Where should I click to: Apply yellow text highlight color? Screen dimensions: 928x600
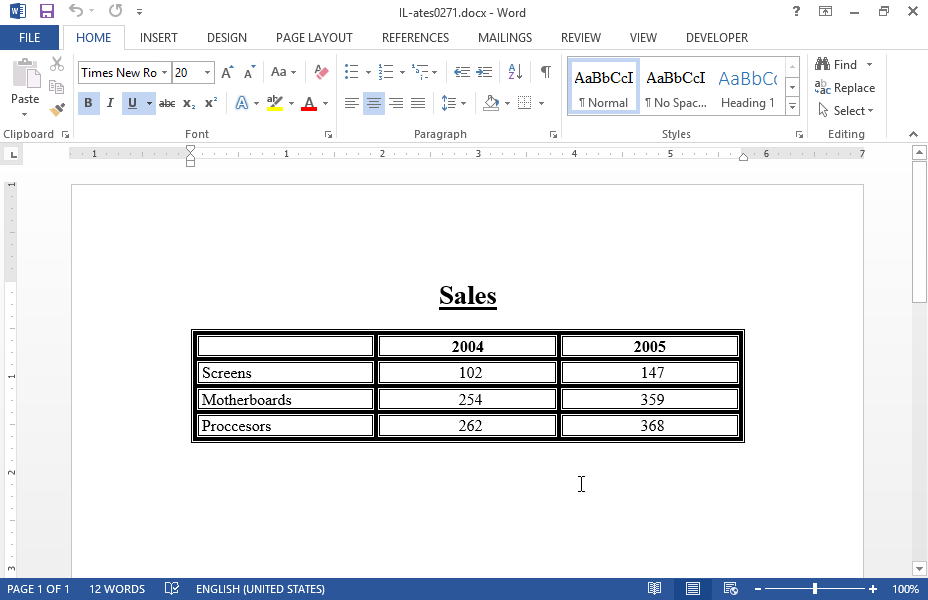click(275, 104)
